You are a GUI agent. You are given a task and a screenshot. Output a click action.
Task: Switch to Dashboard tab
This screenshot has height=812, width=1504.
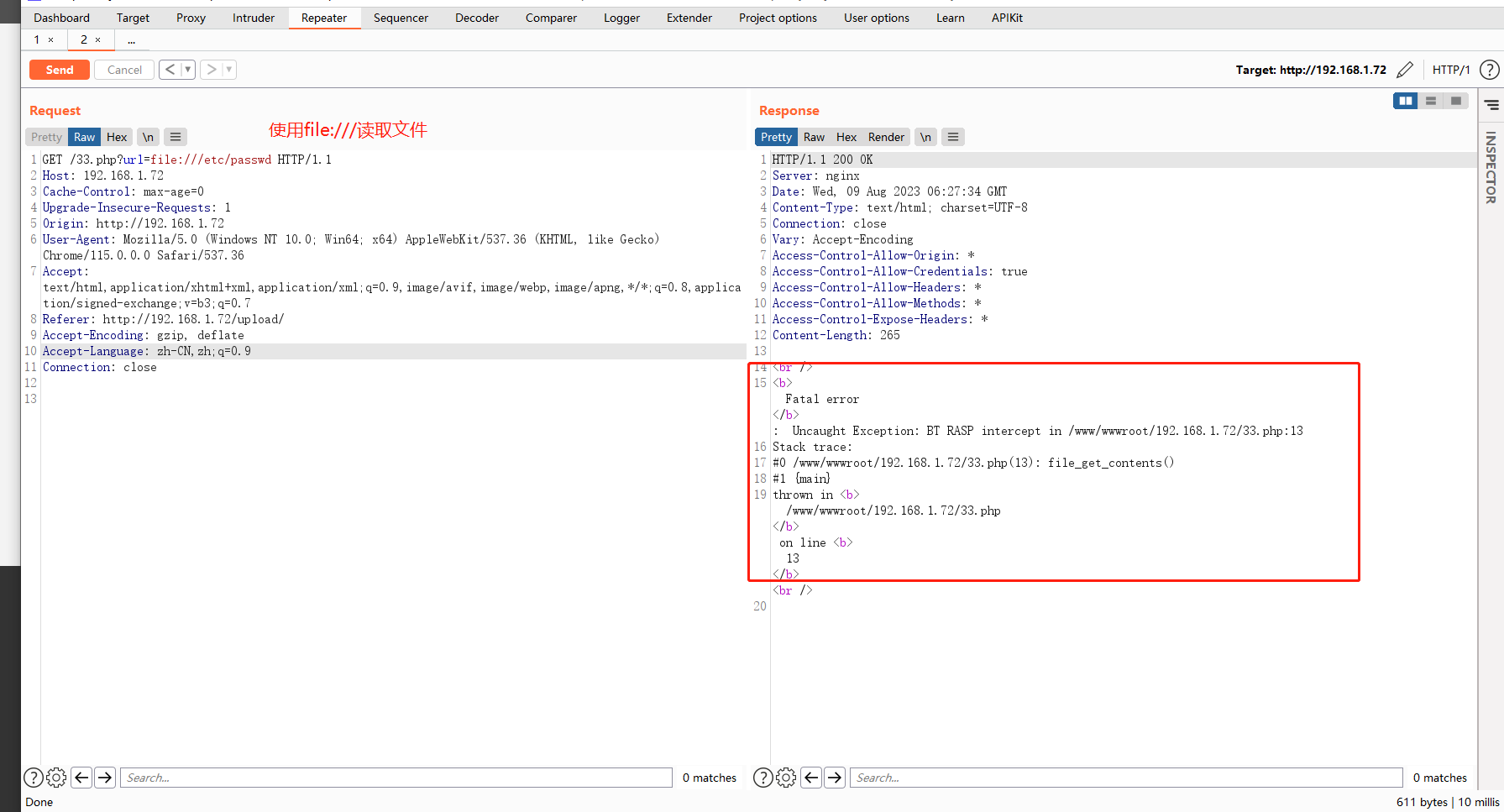pos(61,18)
